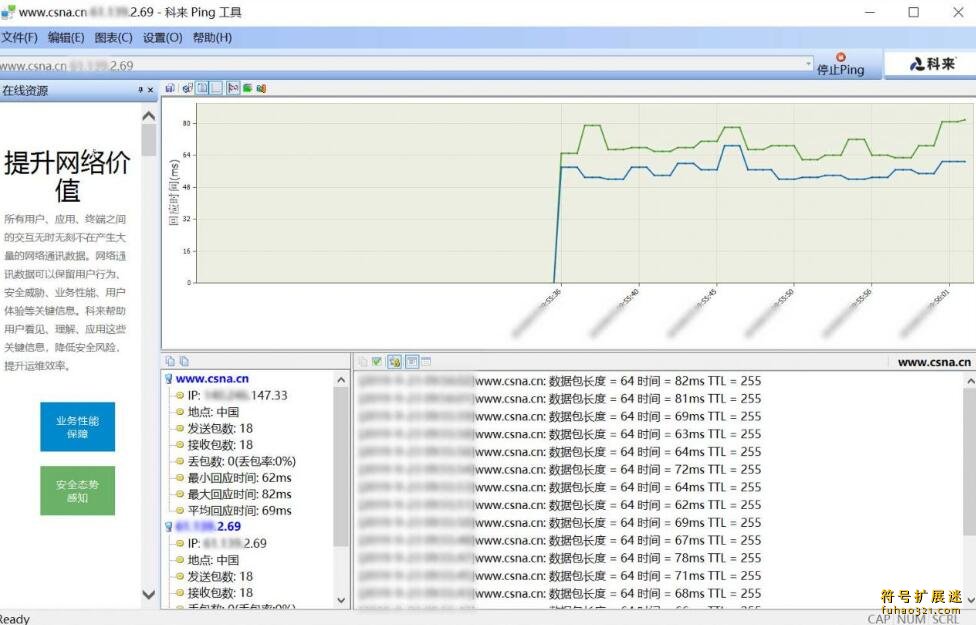
Task: Select 最大回应时间: 82ms row
Action: pyautogui.click(x=239, y=494)
